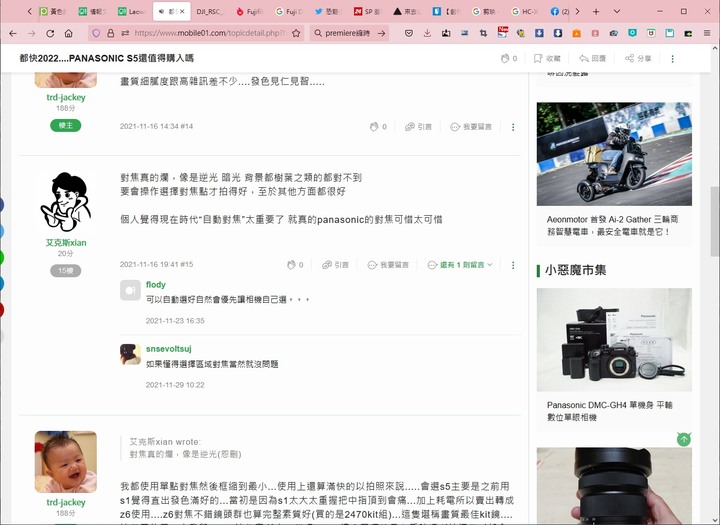Open the browser hamburger menu
The height and width of the screenshot is (525, 720).
click(x=707, y=33)
